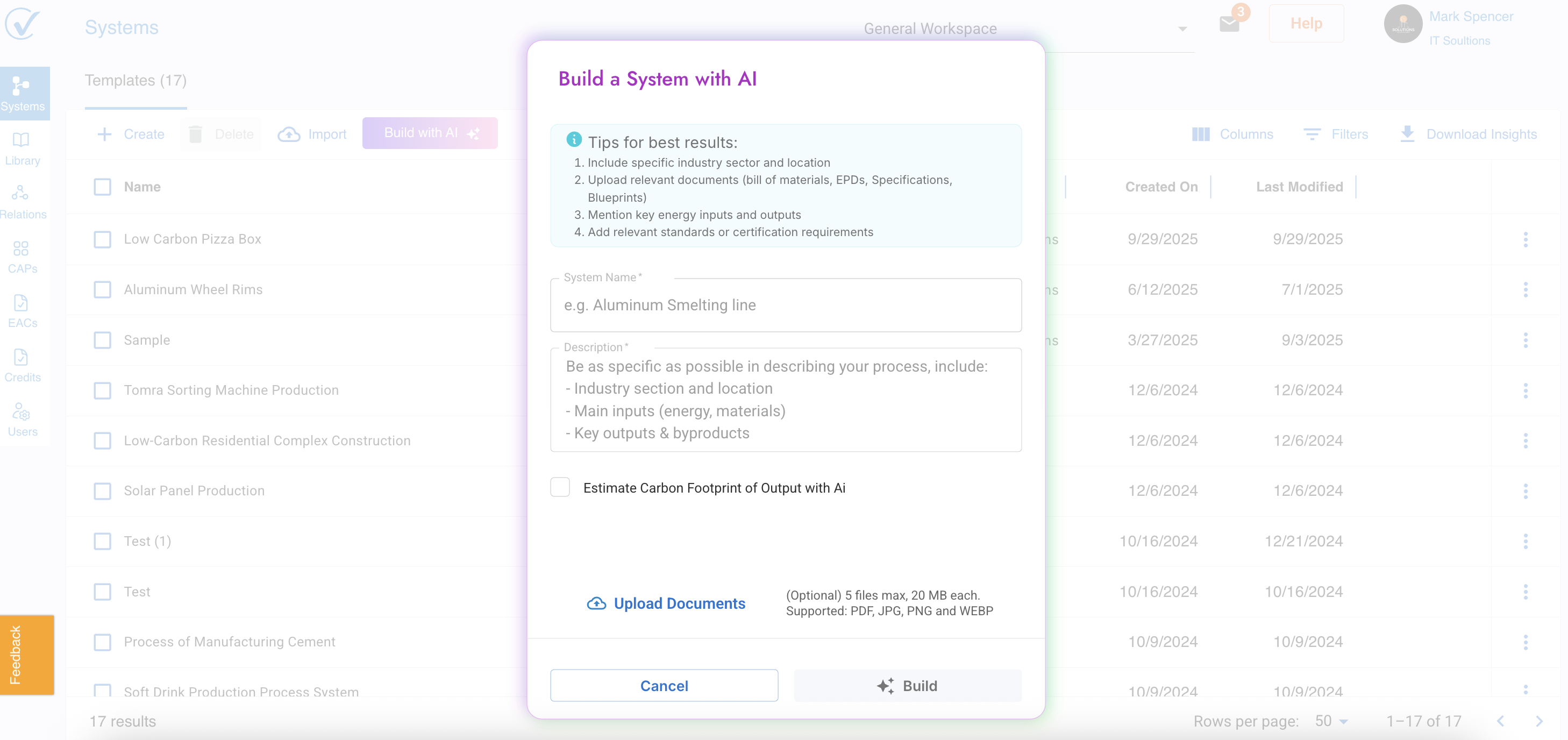Viewport: 1568px width, 740px height.
Task: Click the System Name input field
Action: point(785,305)
